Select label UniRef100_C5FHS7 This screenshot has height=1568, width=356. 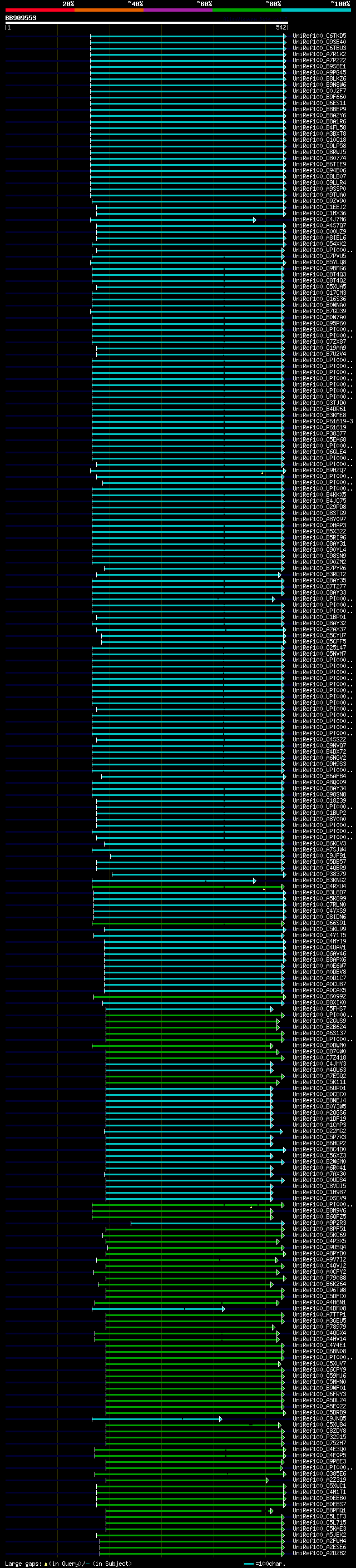pos(319,1008)
